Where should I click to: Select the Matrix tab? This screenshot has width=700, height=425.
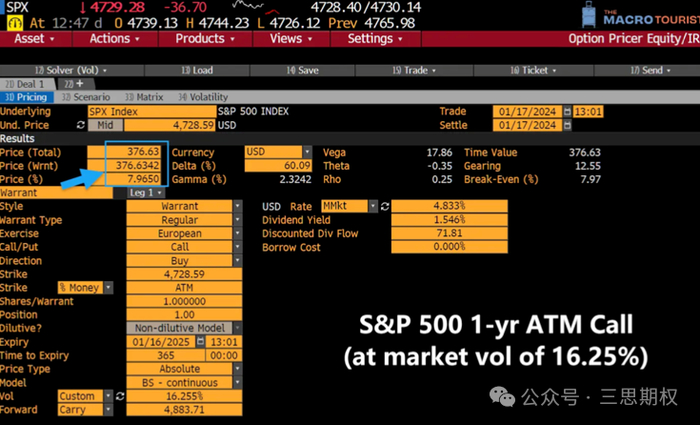(x=144, y=97)
